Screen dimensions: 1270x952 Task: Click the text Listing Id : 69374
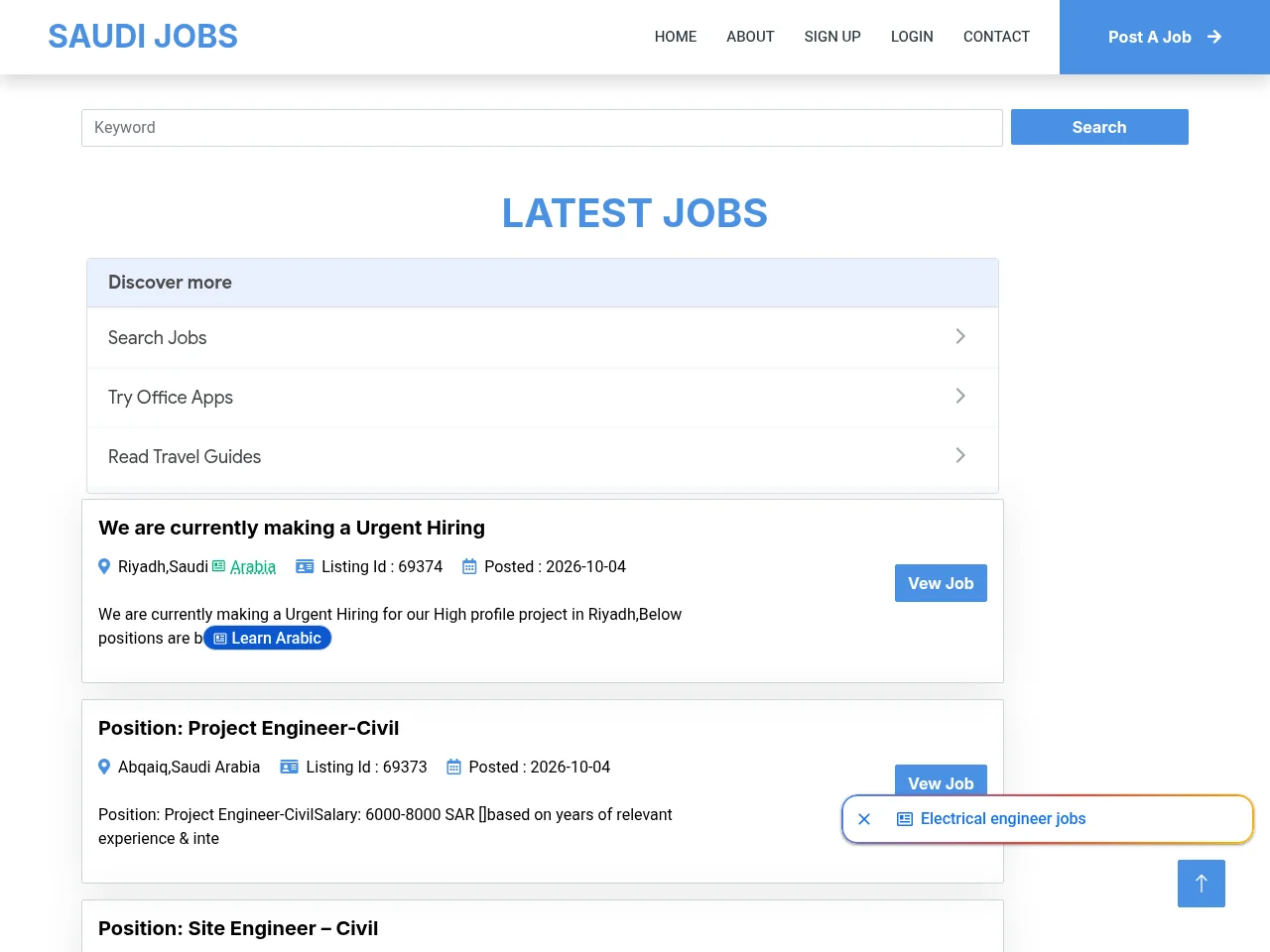pos(382,566)
